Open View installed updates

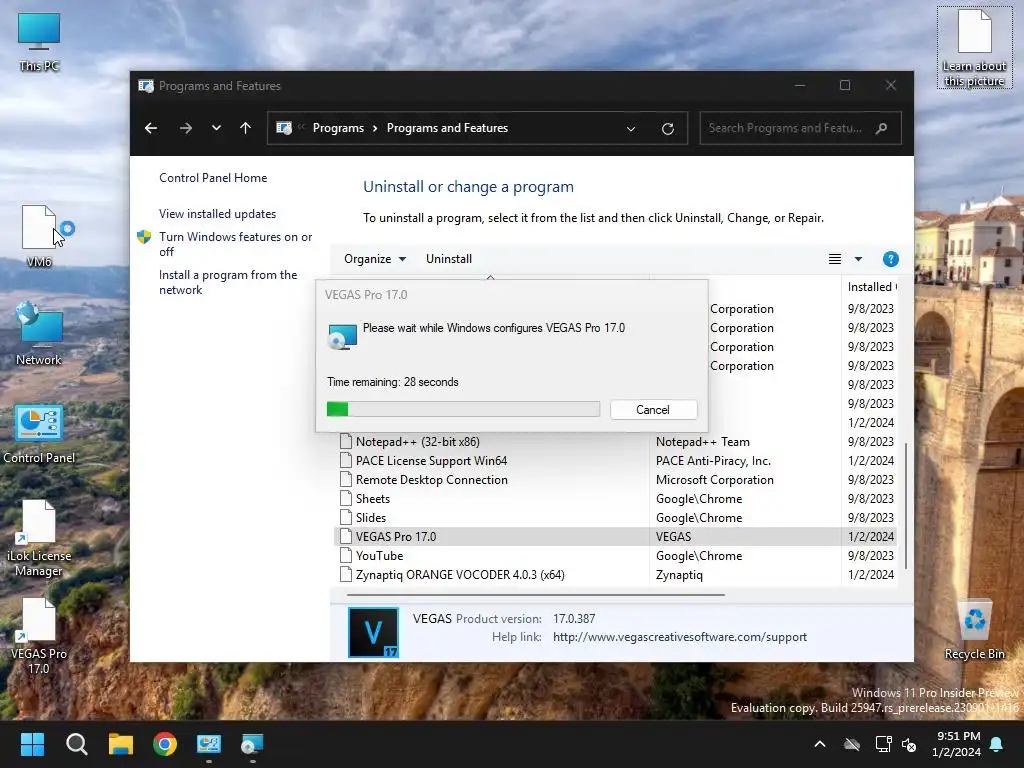[217, 214]
